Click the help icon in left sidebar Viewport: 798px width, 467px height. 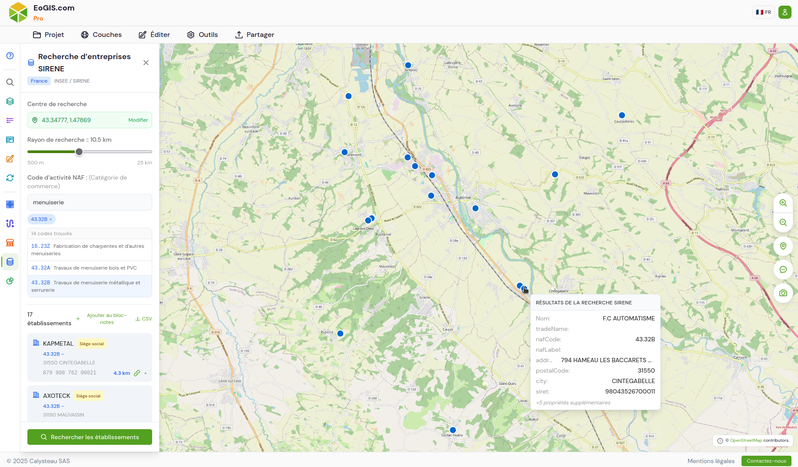point(10,56)
